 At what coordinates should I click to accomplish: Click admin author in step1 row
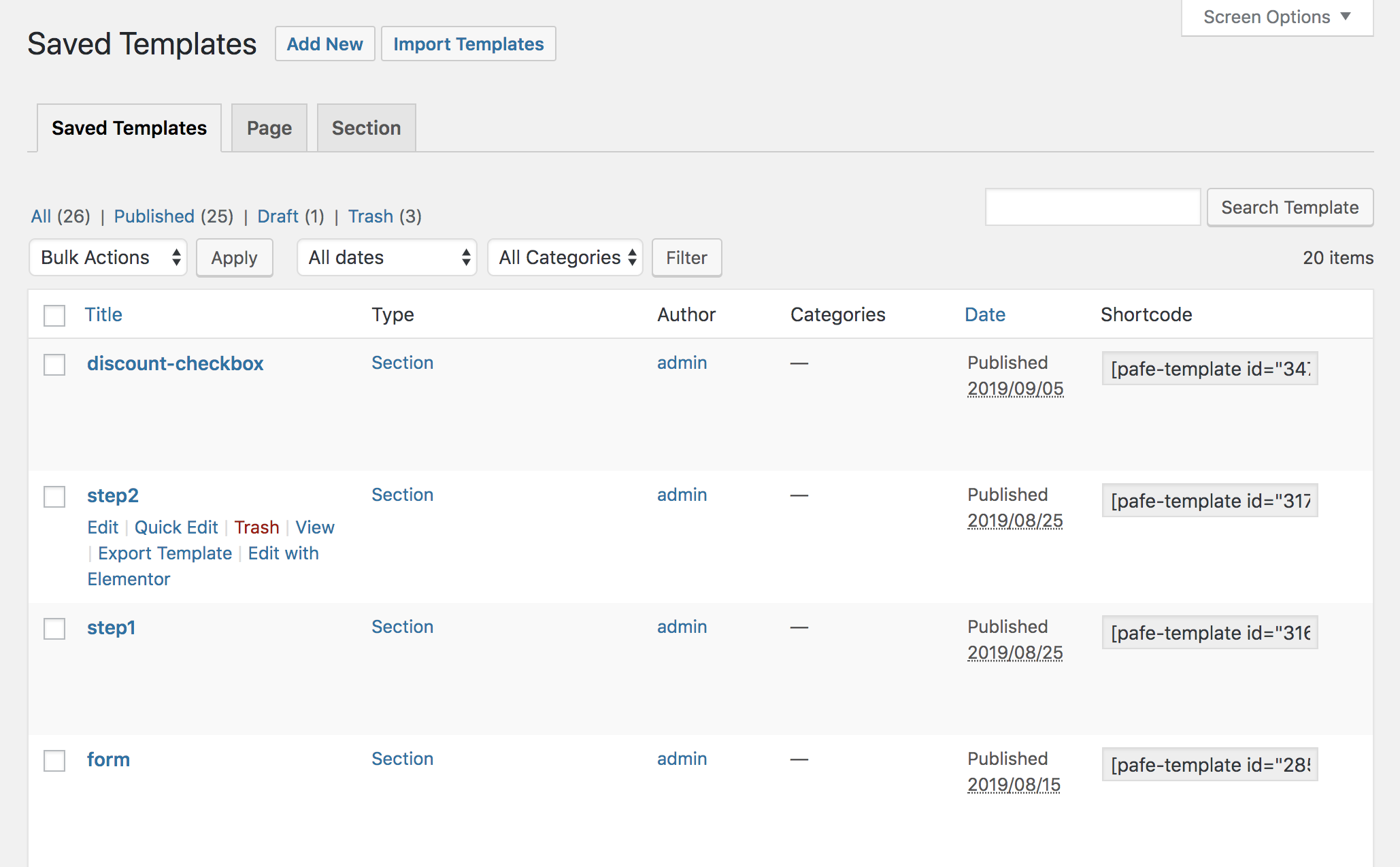pos(682,627)
